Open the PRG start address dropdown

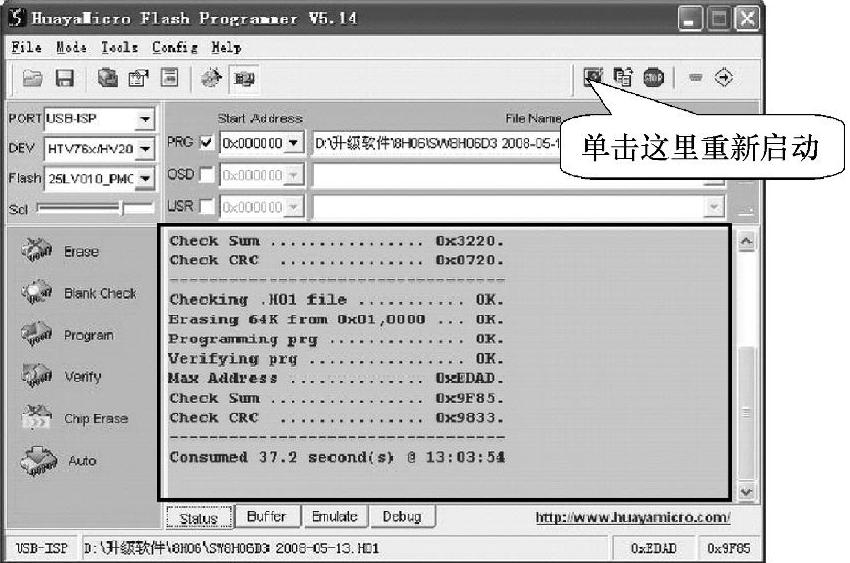point(293,143)
